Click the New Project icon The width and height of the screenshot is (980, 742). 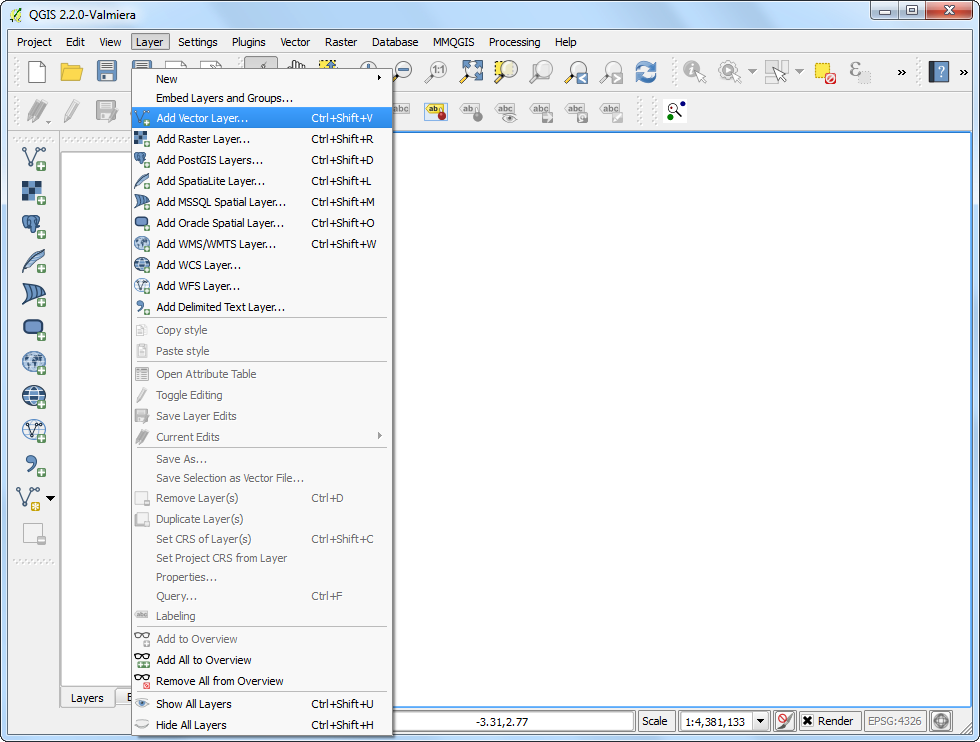click(37, 71)
